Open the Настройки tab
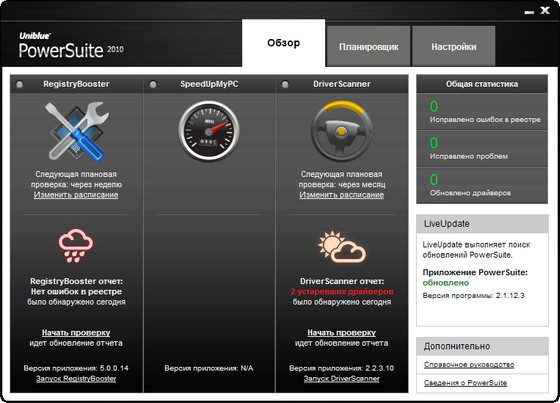The image size is (560, 403). (454, 46)
